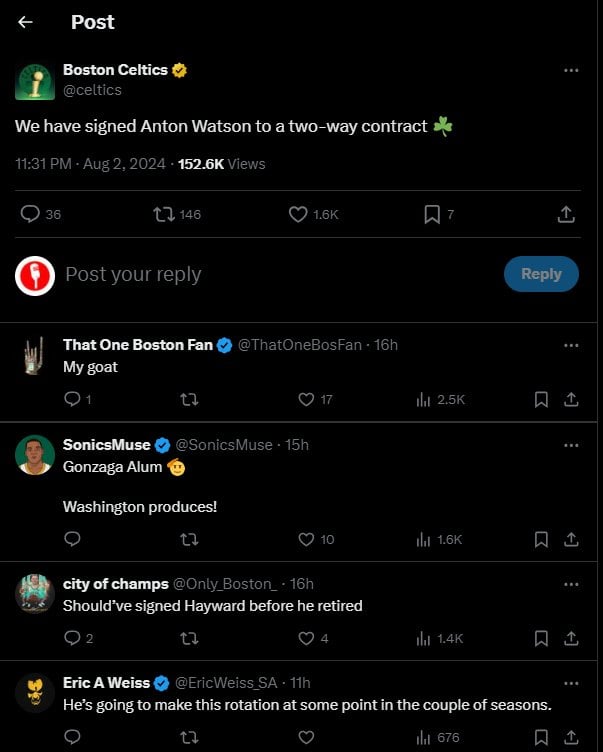
Task: Reply to That One Boston Fan's comment
Action: pyautogui.click(x=72, y=399)
